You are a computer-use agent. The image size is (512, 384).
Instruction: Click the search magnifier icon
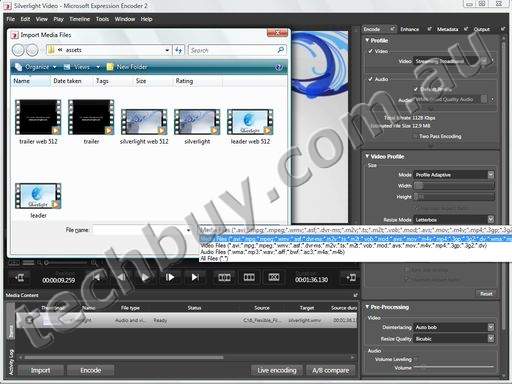tap(281, 50)
